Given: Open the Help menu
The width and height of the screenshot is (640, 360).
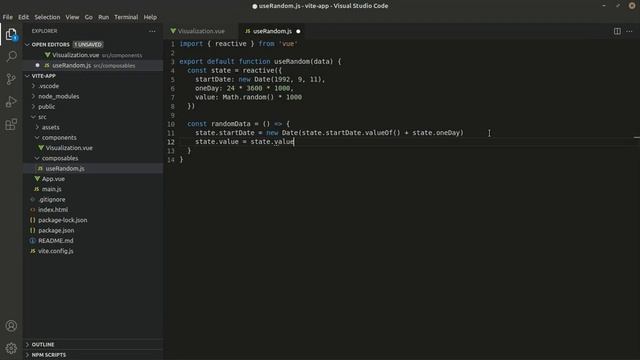Looking at the screenshot, I should [x=150, y=17].
